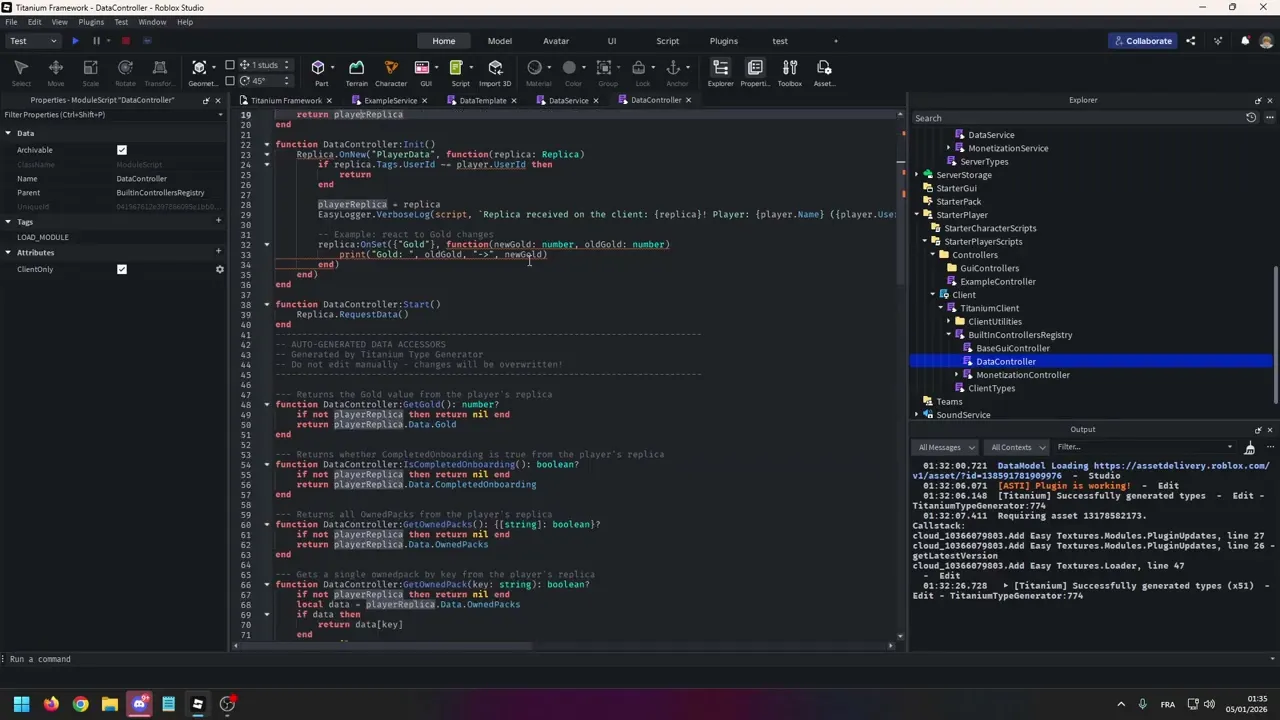Open the Character tool in the ribbon
The width and height of the screenshot is (1280, 720).
click(391, 68)
